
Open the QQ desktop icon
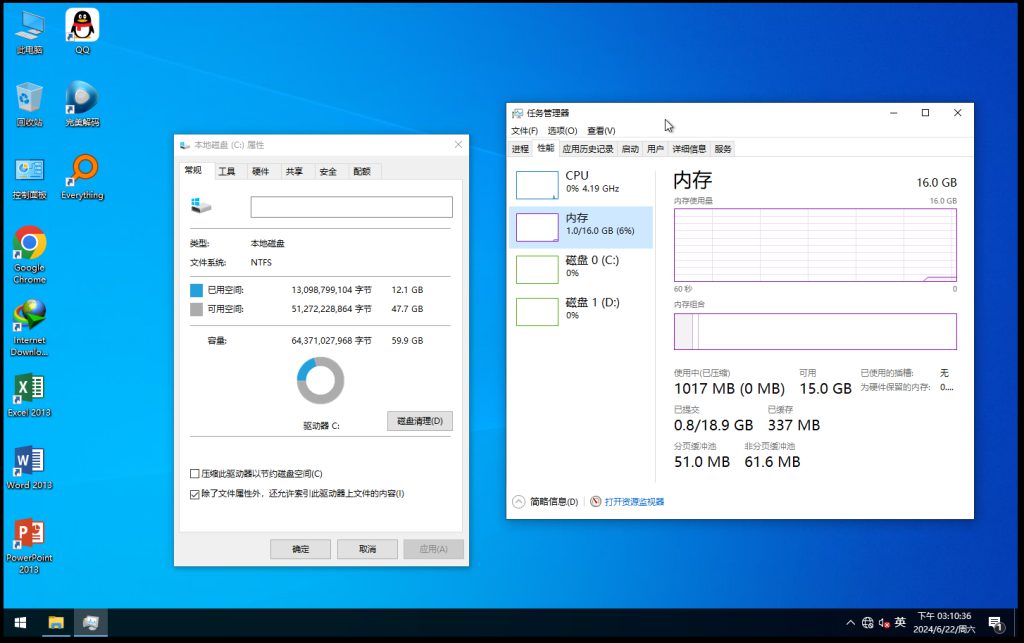click(82, 26)
